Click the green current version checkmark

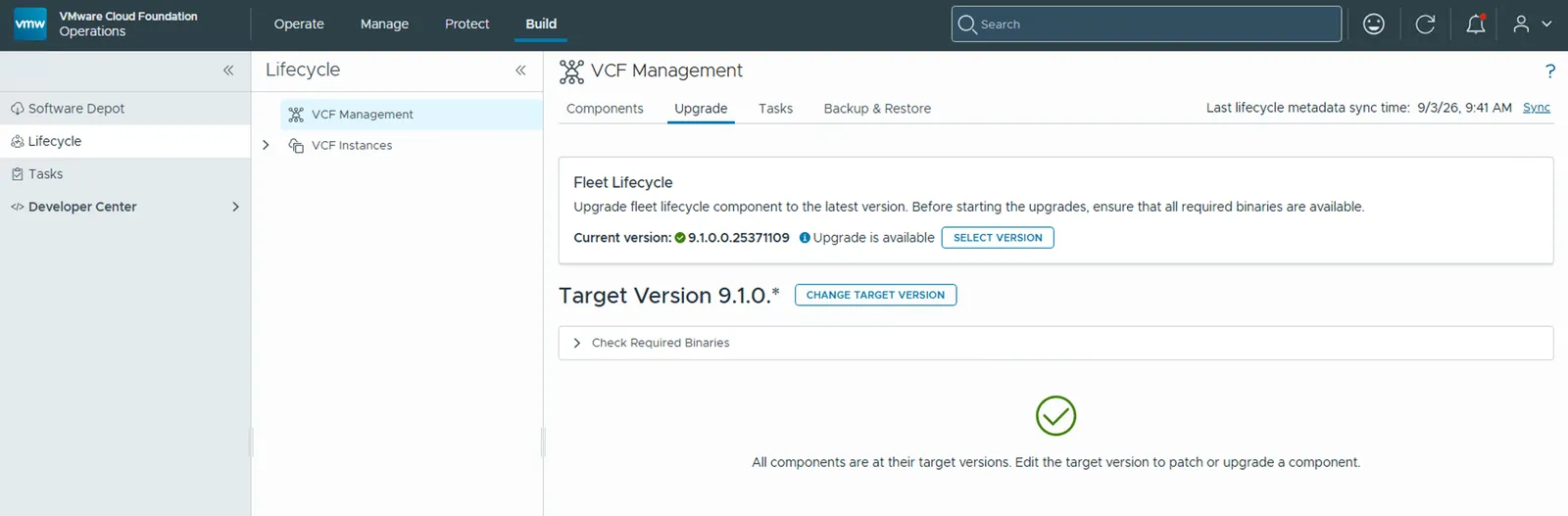[x=680, y=238]
